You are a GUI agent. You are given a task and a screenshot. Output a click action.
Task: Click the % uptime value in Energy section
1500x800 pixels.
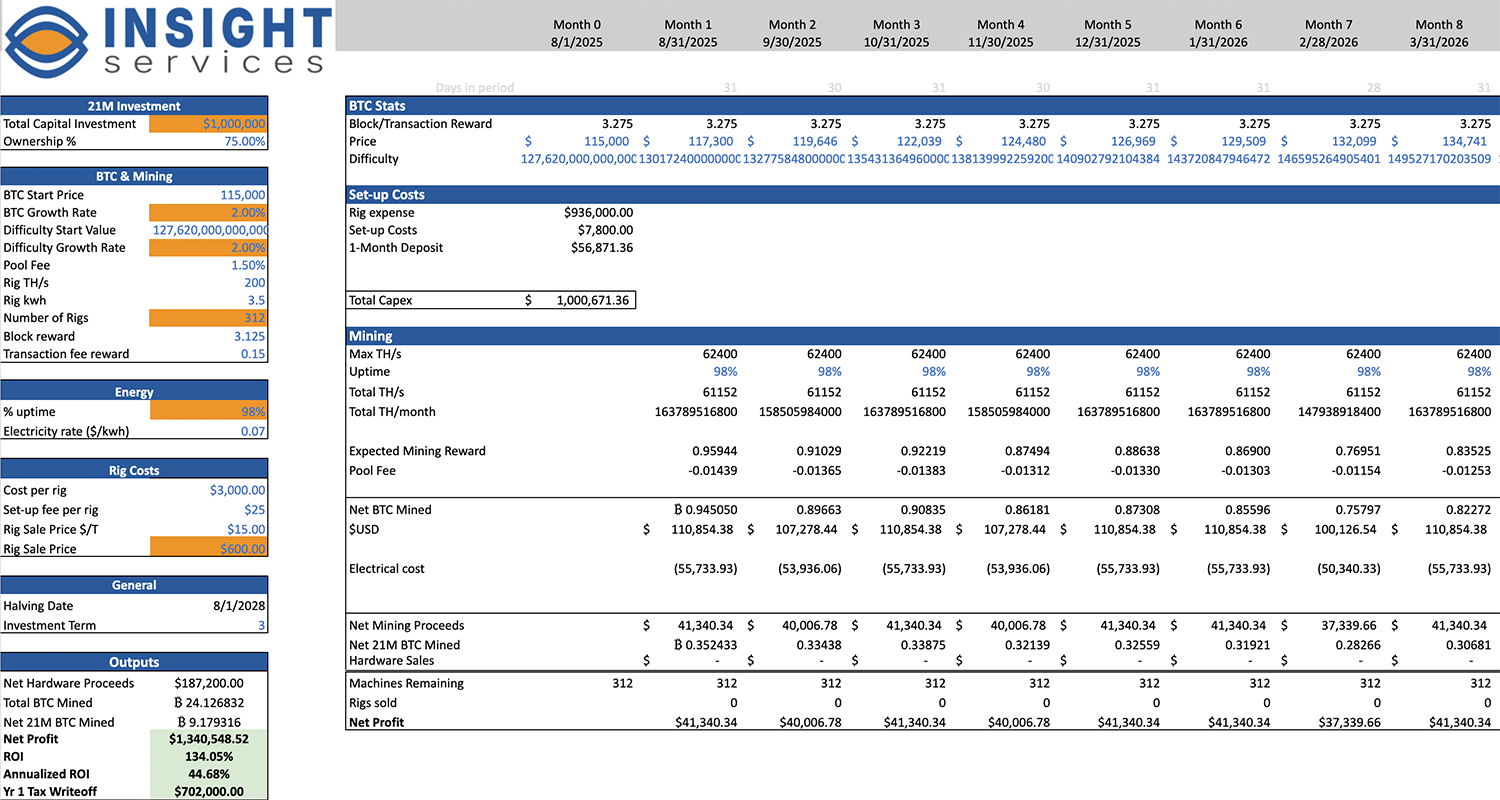208,412
